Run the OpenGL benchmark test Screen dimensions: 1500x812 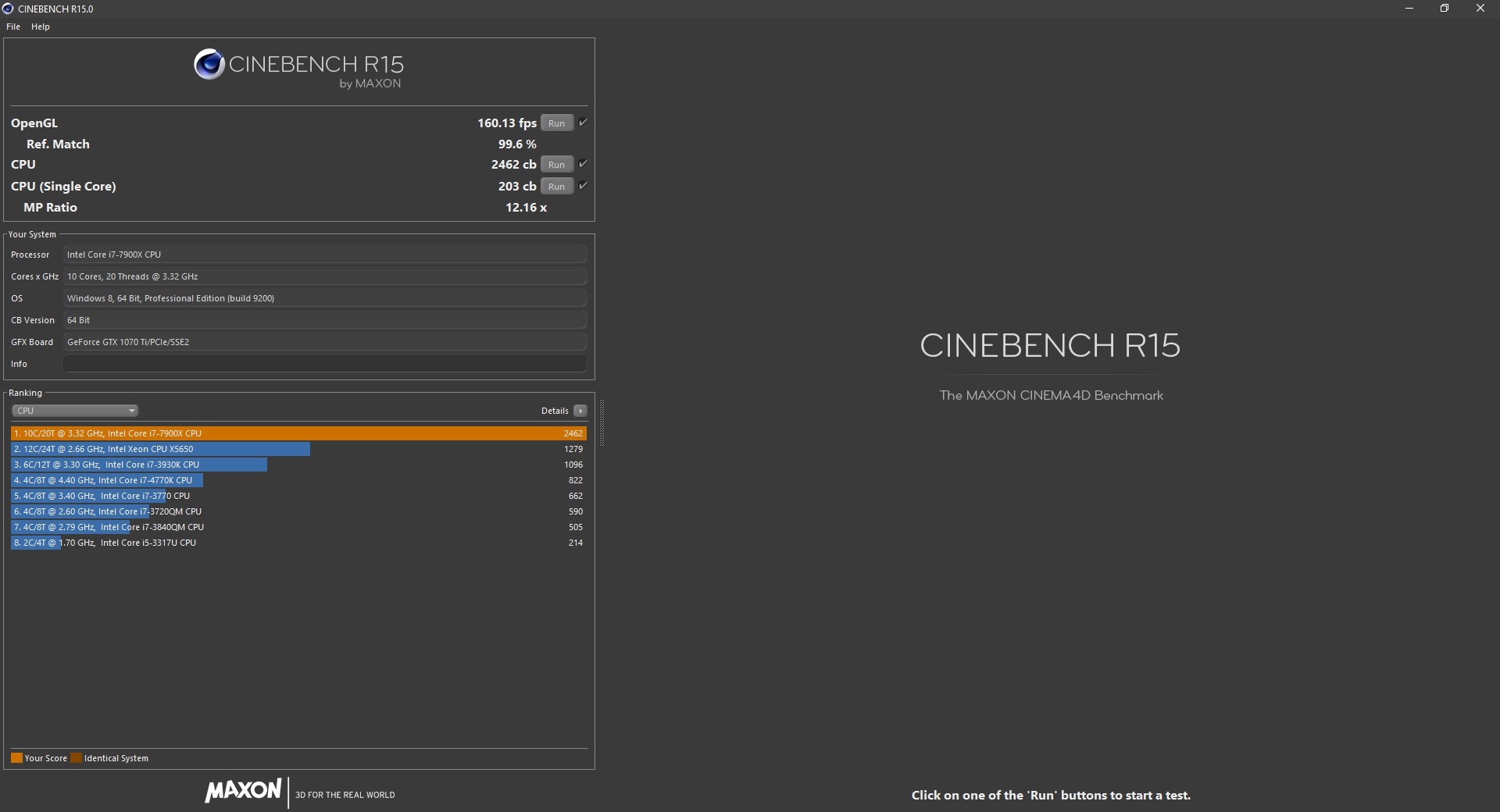pos(556,123)
